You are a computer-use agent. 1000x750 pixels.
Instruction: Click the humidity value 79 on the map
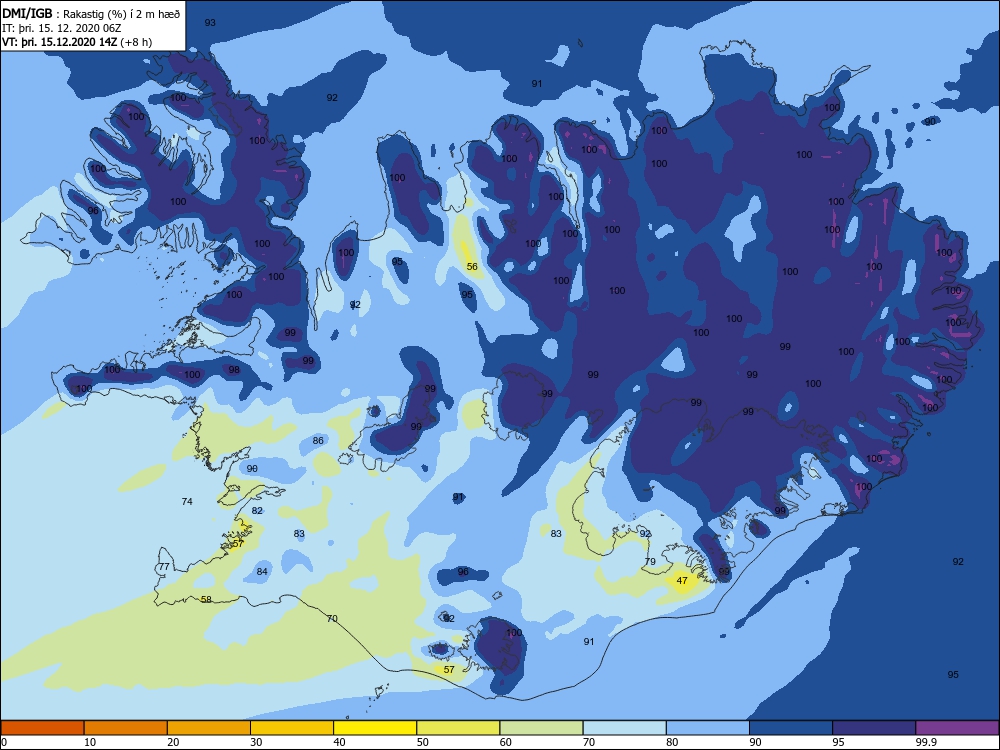(650, 561)
